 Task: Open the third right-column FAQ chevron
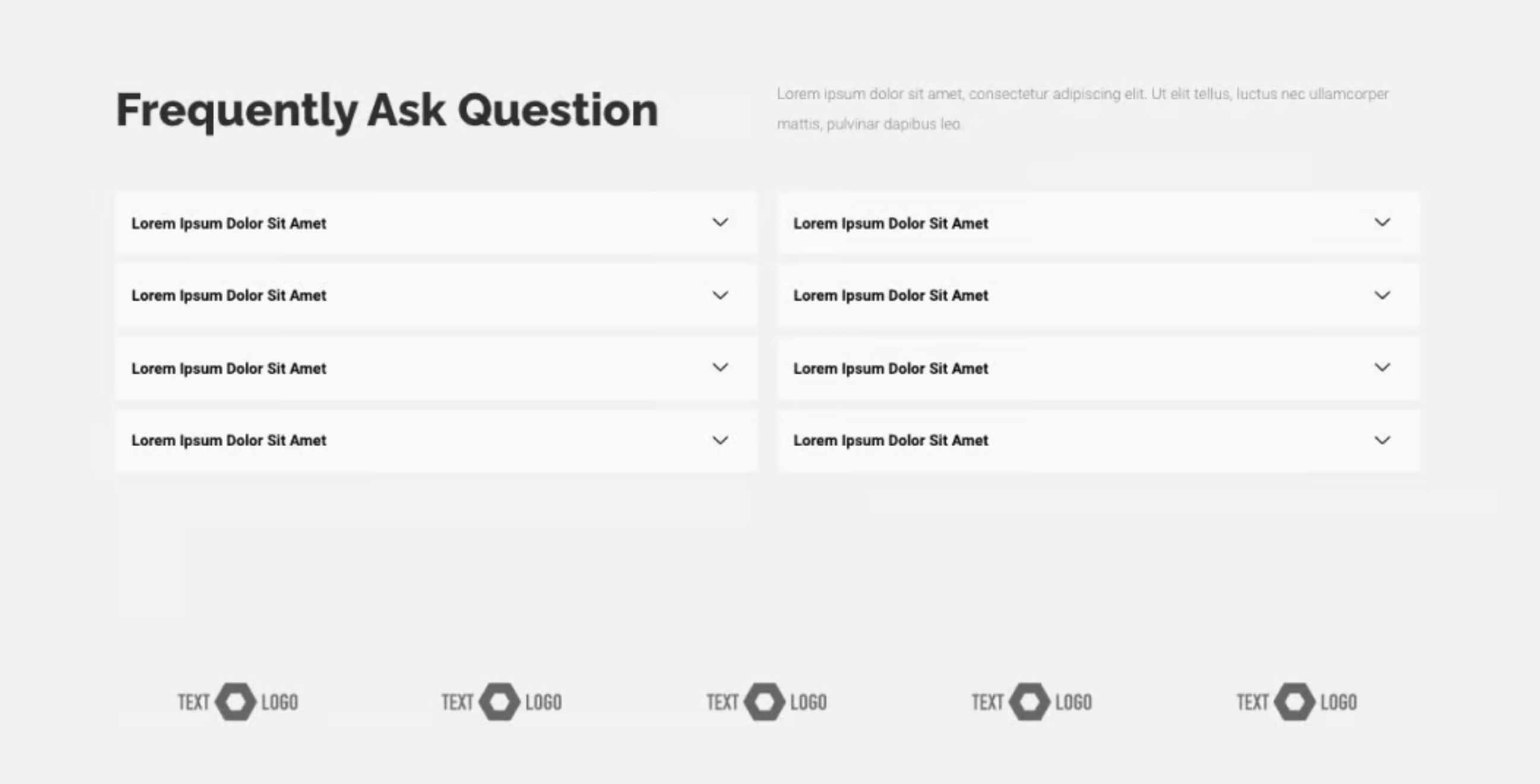1382,368
